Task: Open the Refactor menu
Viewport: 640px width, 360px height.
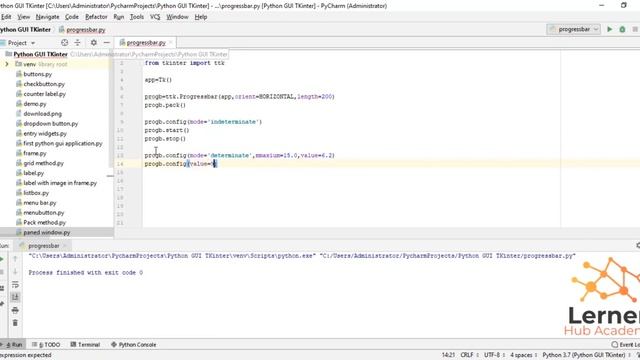Action: (x=96, y=17)
